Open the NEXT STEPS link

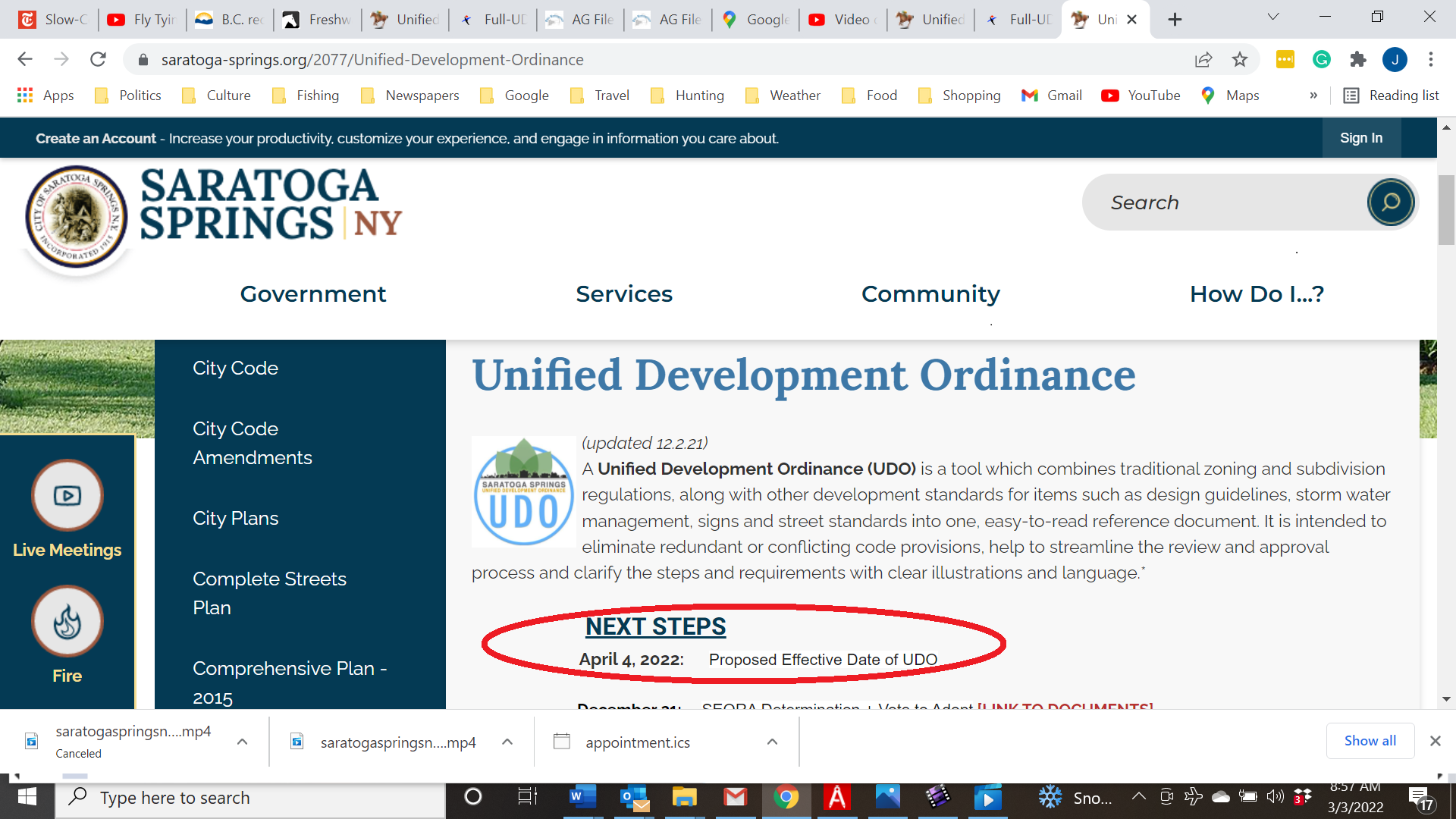pos(655,626)
